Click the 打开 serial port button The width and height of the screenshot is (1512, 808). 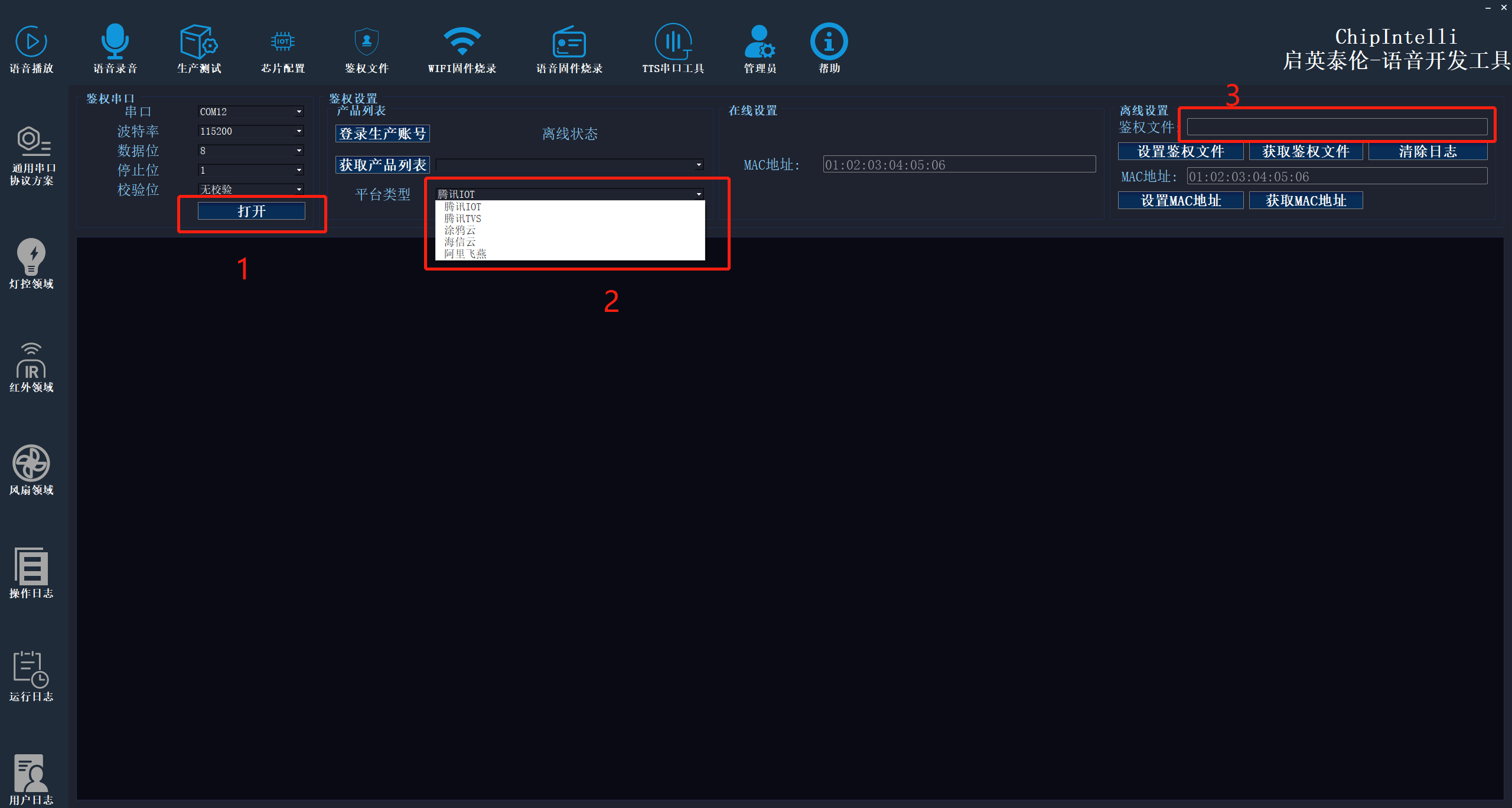pos(252,211)
